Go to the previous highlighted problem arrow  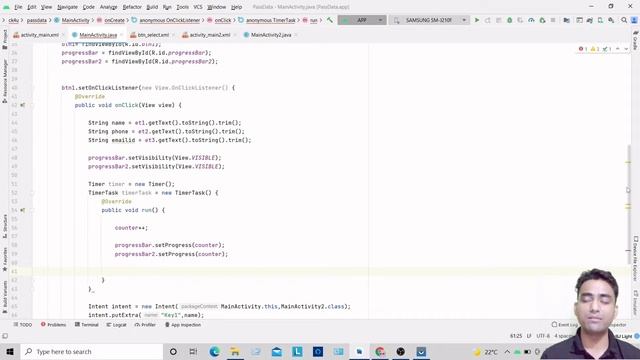click(618, 49)
